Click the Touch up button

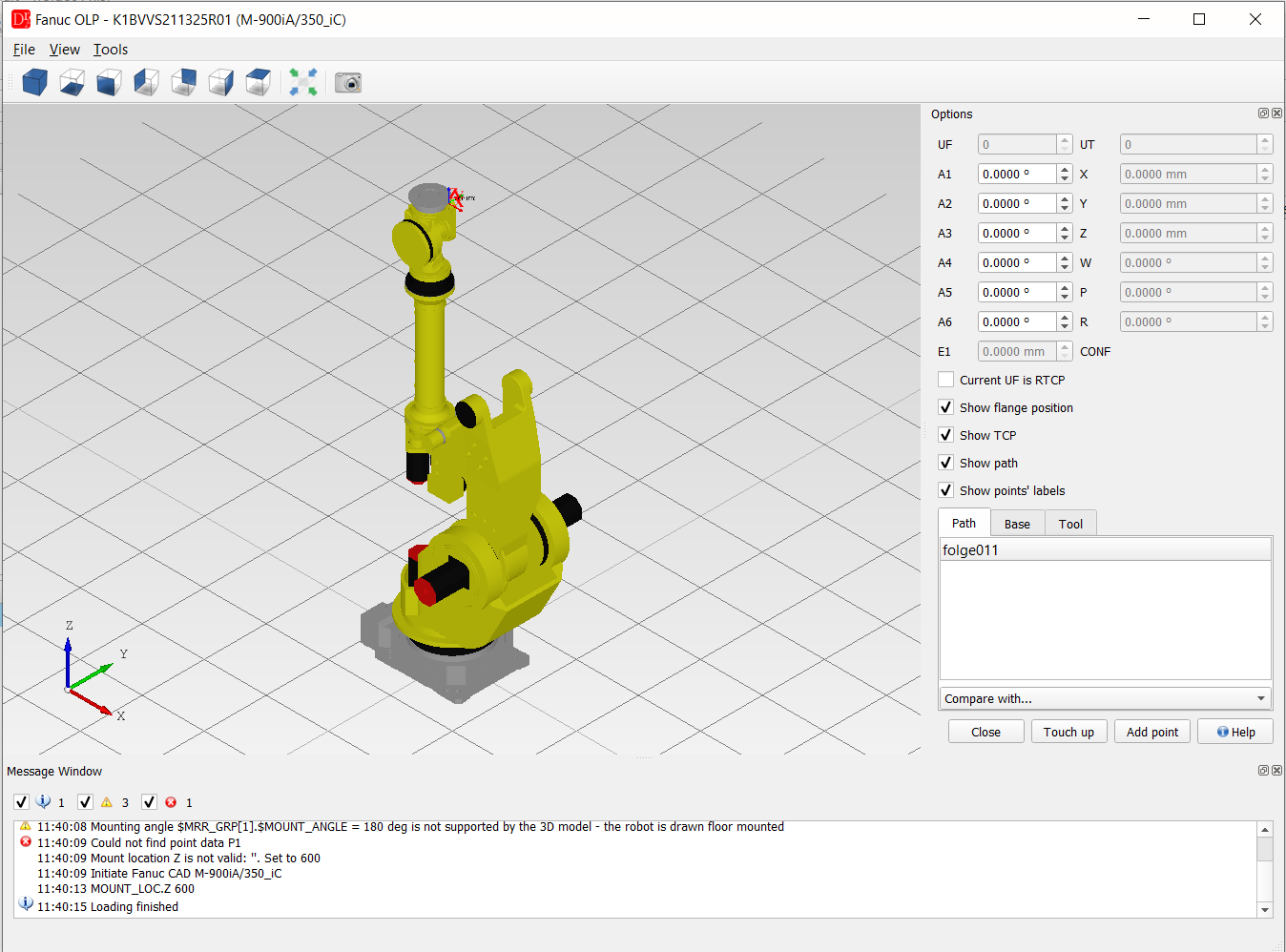pos(1068,732)
